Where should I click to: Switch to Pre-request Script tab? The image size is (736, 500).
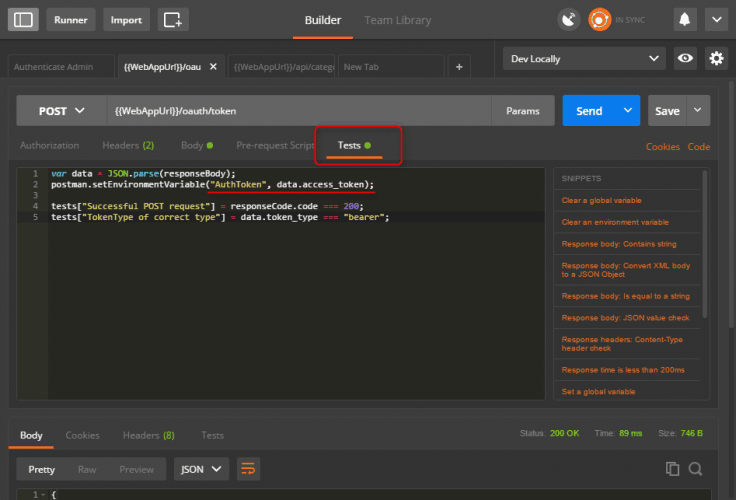(x=275, y=145)
